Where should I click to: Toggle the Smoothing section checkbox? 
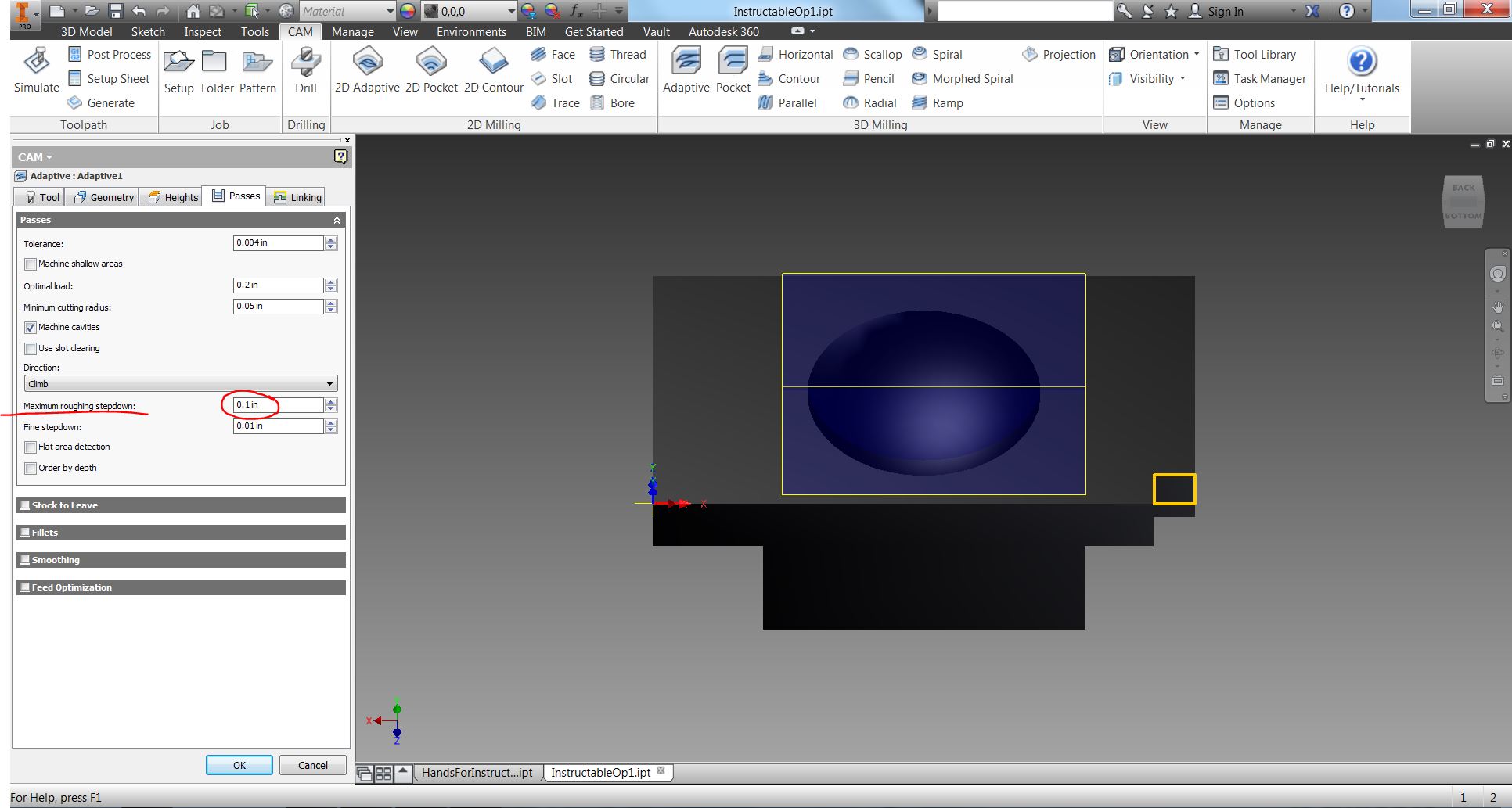[x=25, y=560]
